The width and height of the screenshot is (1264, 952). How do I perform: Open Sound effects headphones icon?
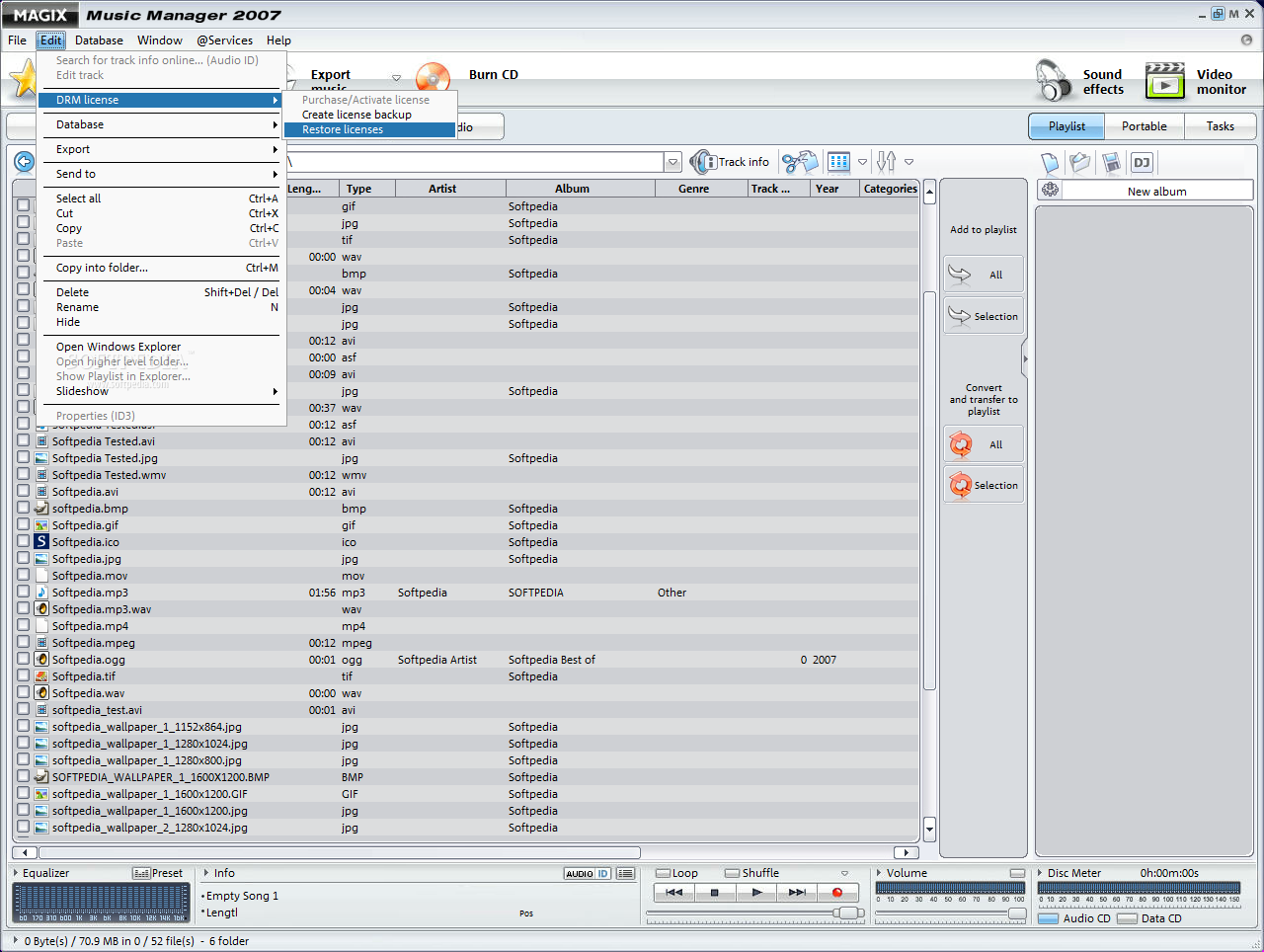click(x=1053, y=80)
